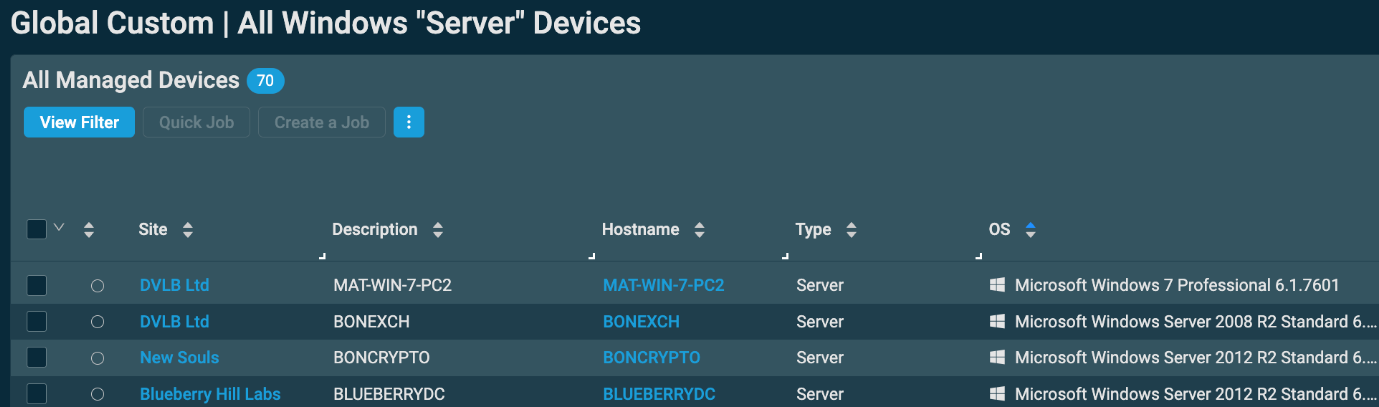Tick the select-all devices checkbox in header
This screenshot has height=407, width=1379.
(37, 229)
